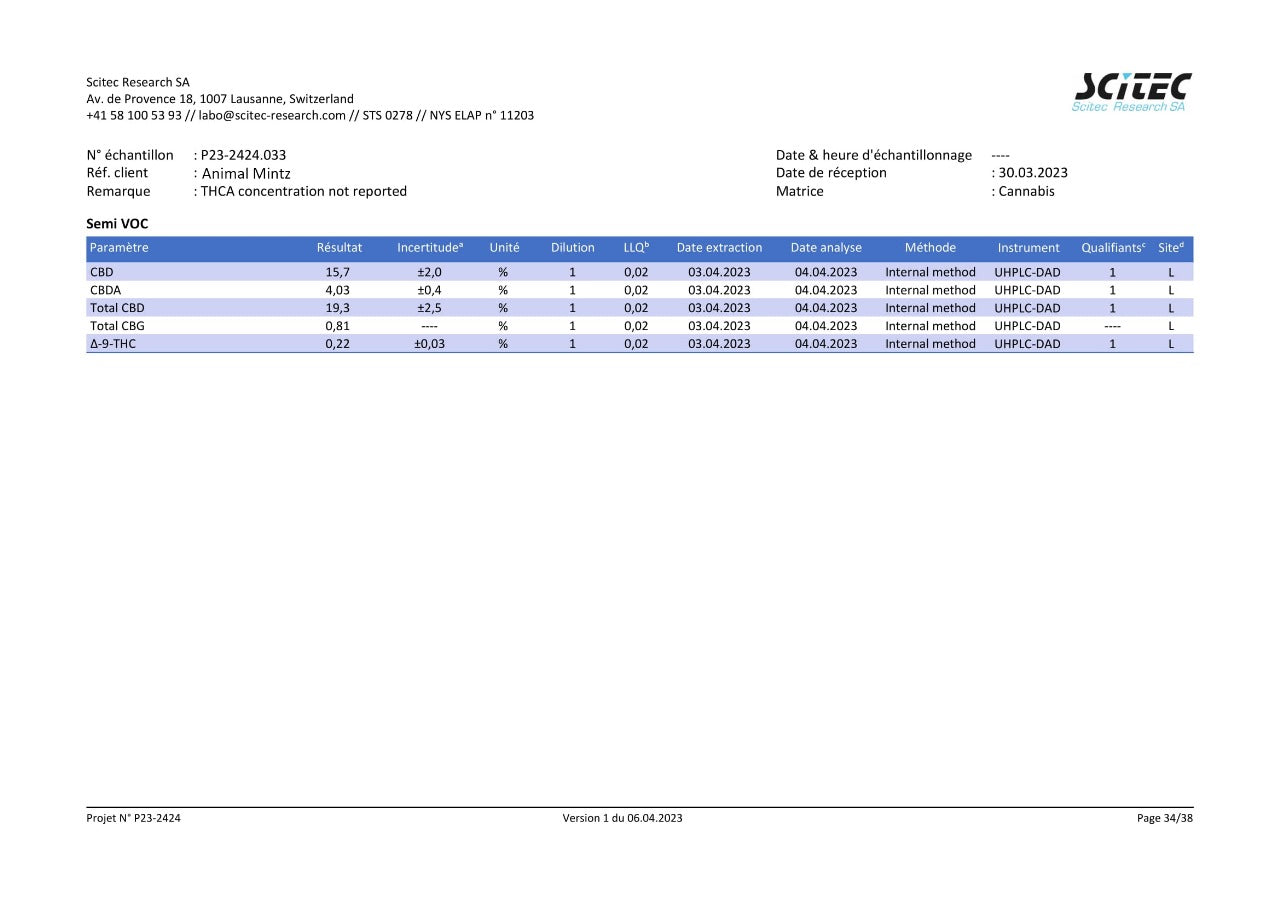
Task: Click the Paramètre column header
Action: click(x=119, y=248)
